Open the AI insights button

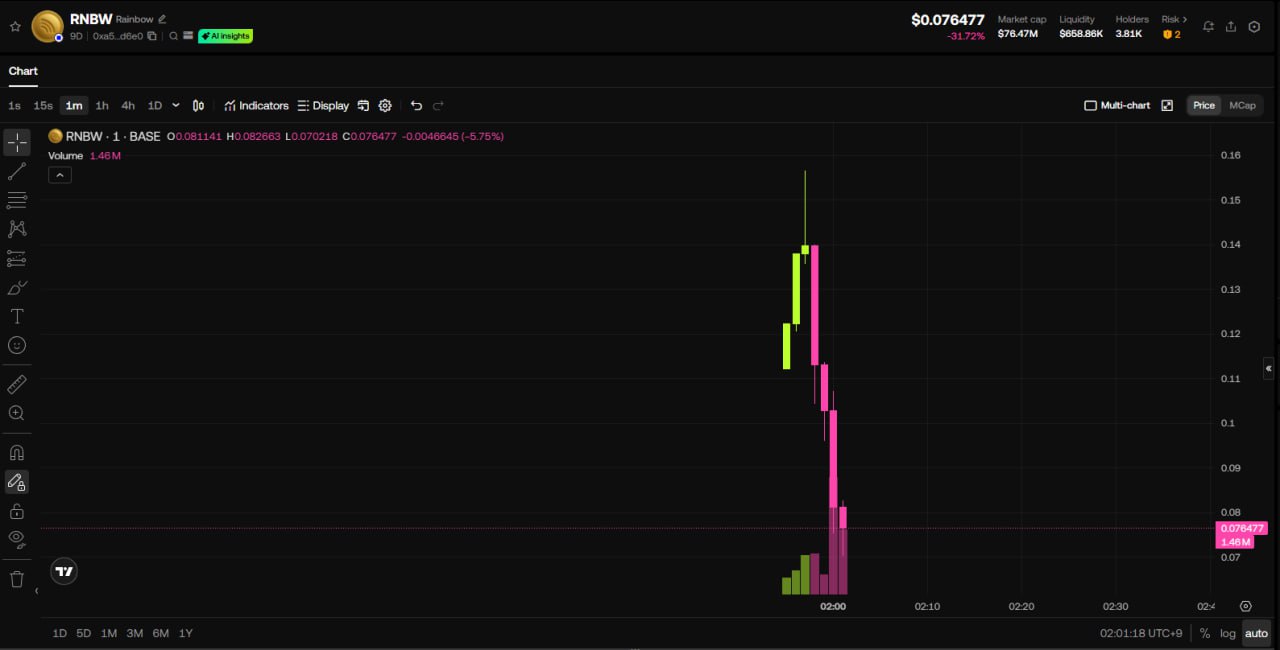pos(225,36)
